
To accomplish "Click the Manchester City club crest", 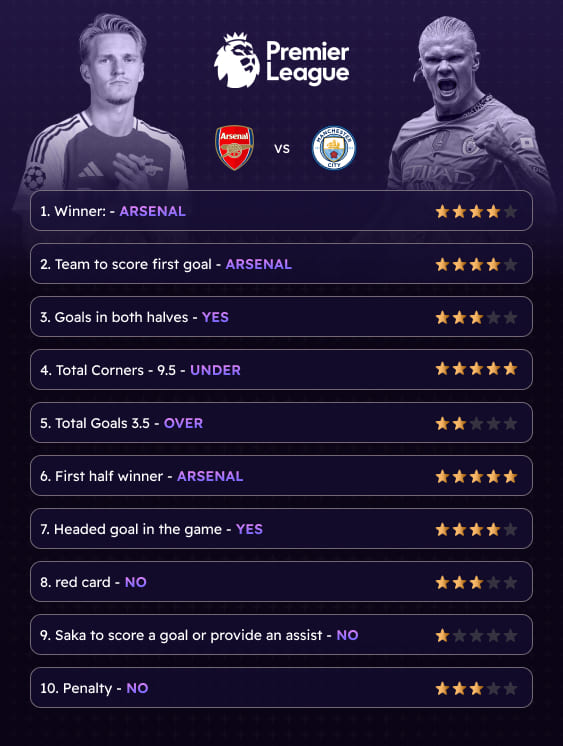I will tap(334, 148).
